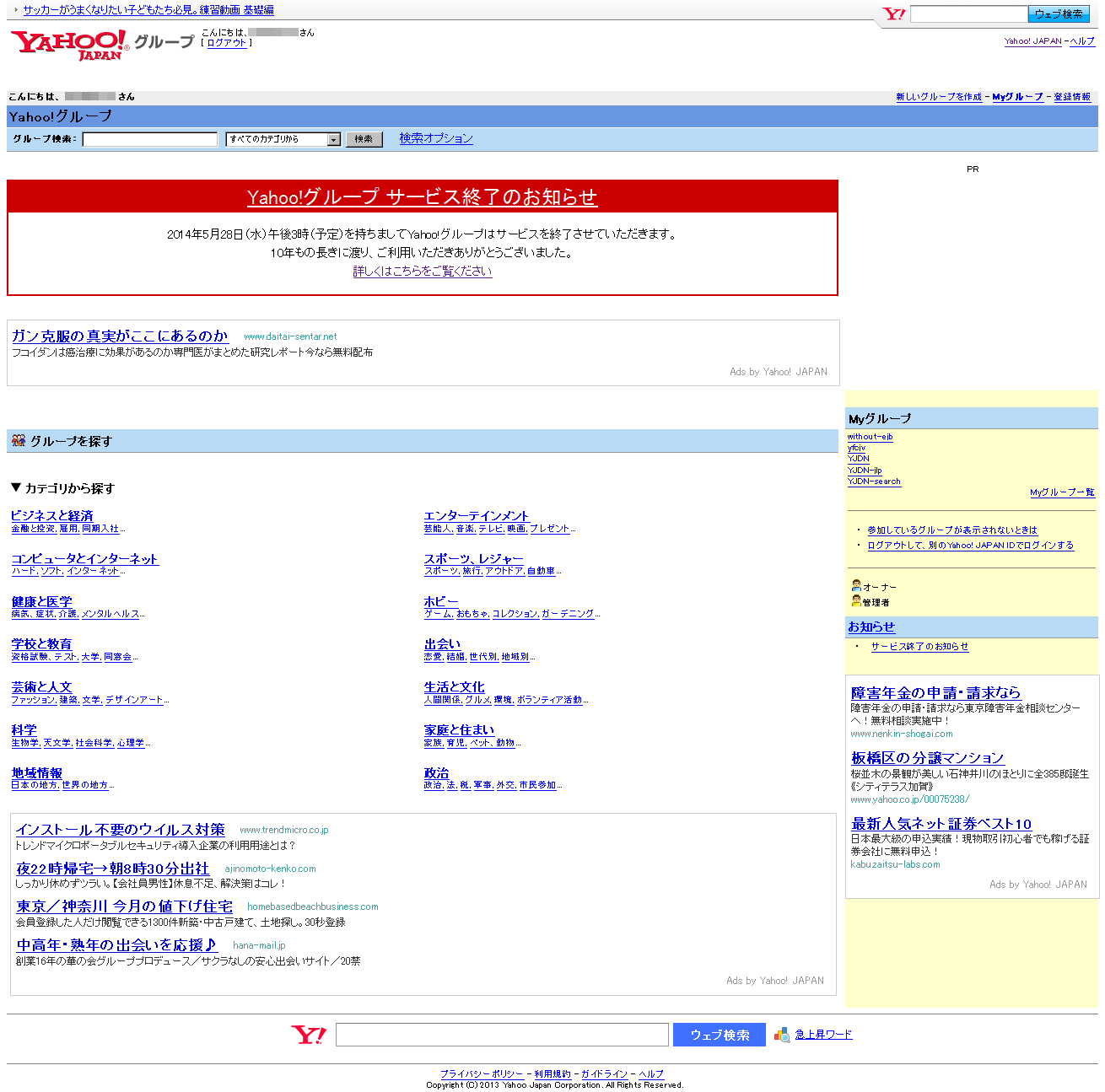Click the trending words icon beside 急上昇ワード
This screenshot has height=1092, width=1105.
point(782,1035)
